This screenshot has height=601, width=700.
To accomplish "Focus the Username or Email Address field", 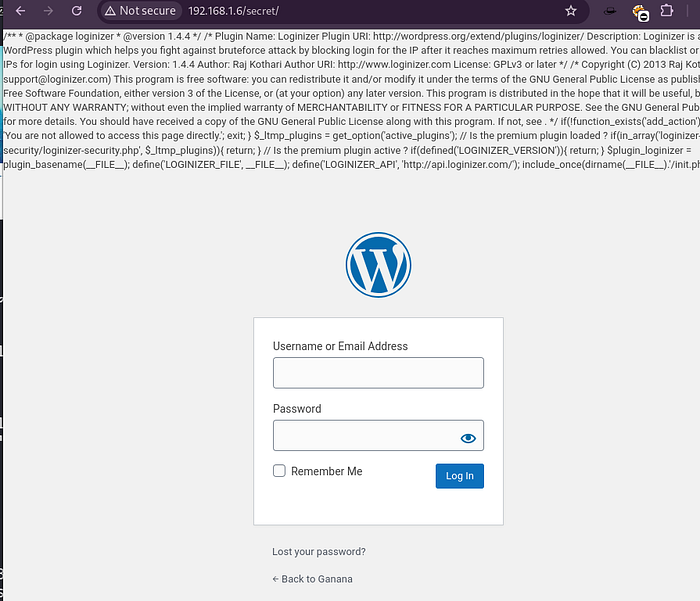I will click(x=378, y=373).
